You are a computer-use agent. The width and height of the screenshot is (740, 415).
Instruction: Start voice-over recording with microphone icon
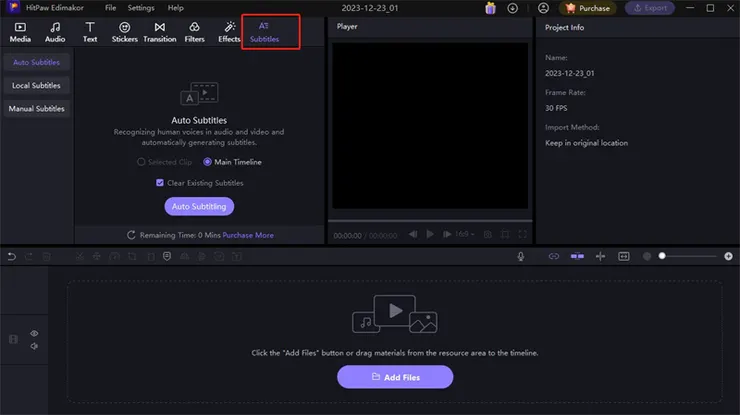pos(521,256)
